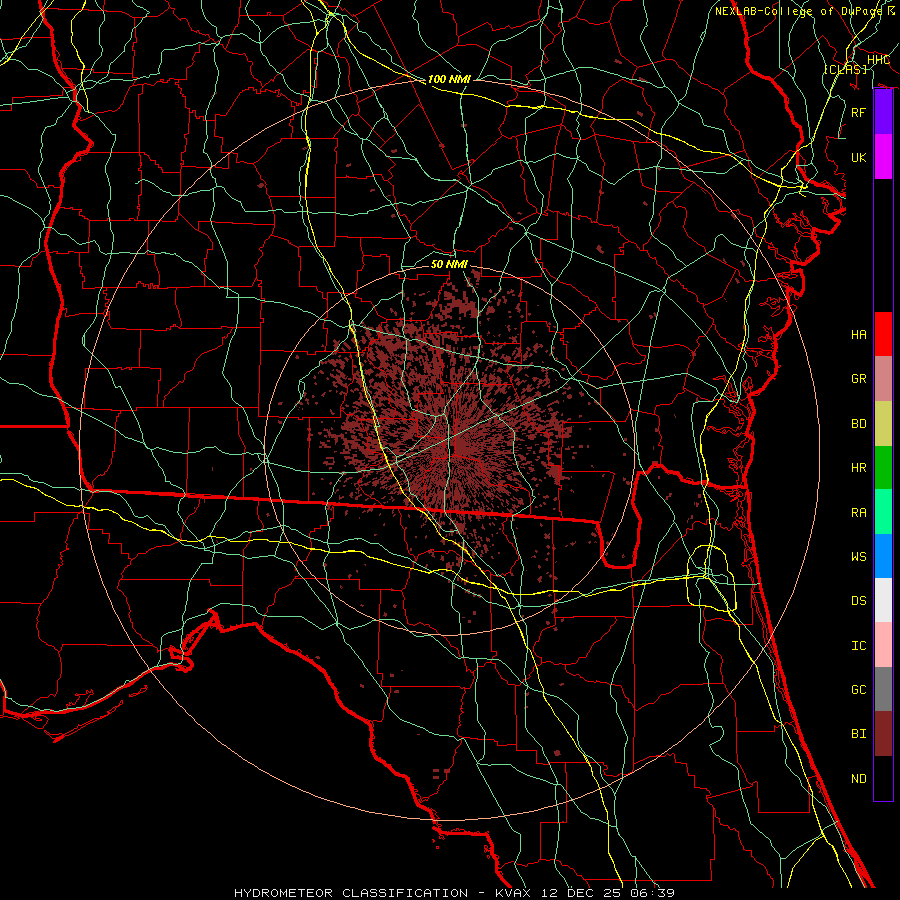Click the HR green legend swatch
The height and width of the screenshot is (900, 900).
(883, 467)
